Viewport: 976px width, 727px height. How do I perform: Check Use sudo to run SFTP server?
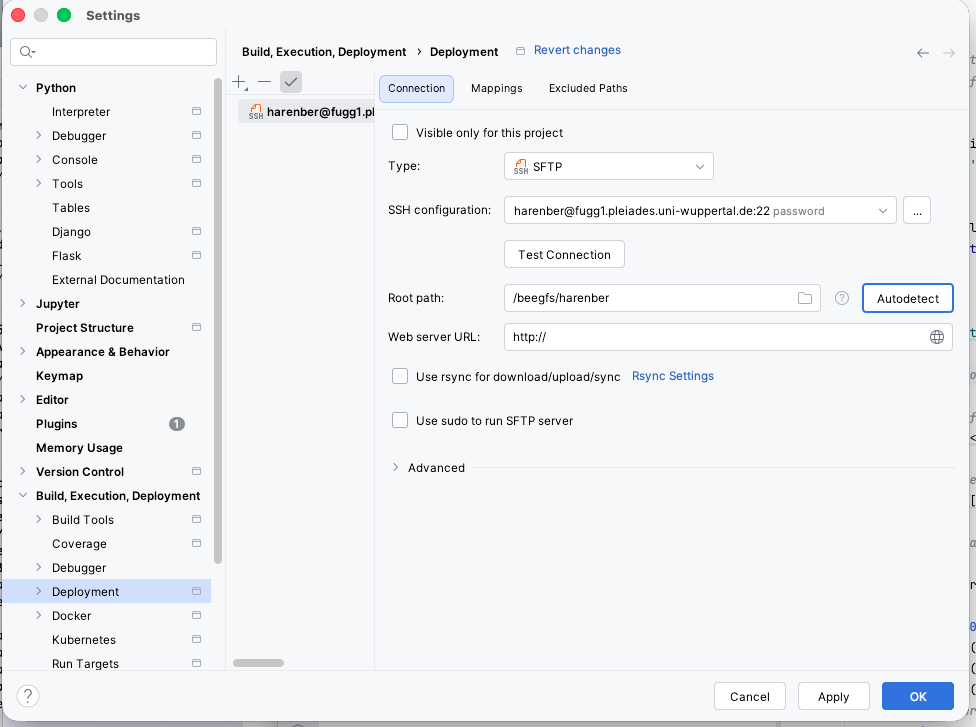click(400, 421)
